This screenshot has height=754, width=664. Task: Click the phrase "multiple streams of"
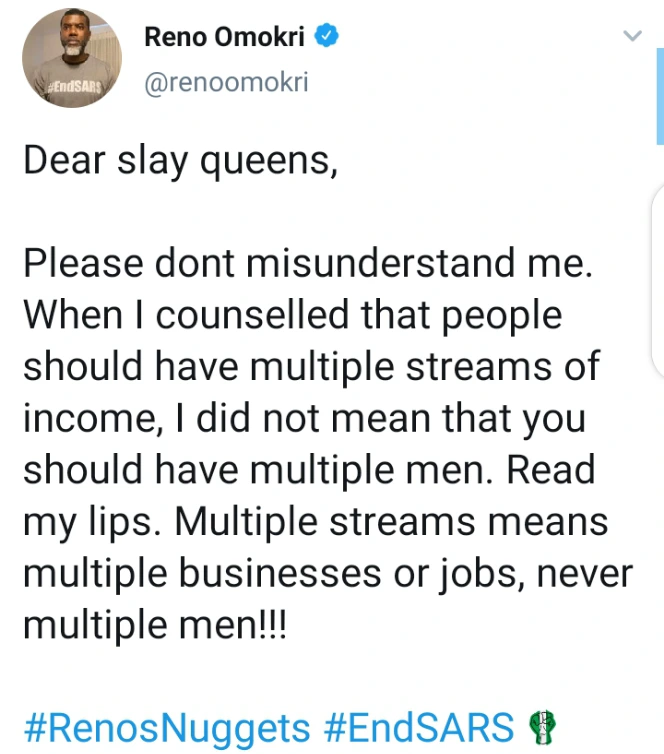point(410,366)
